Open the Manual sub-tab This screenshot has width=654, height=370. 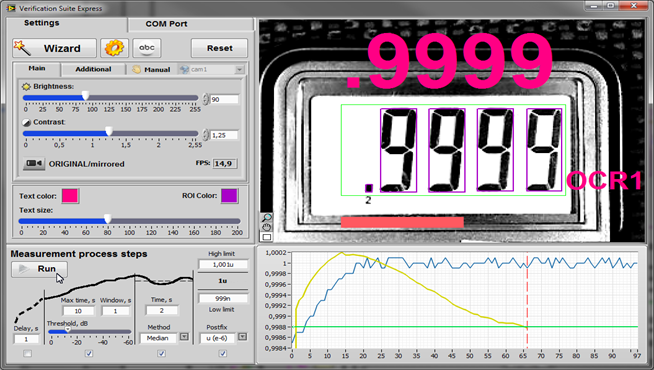tap(151, 70)
